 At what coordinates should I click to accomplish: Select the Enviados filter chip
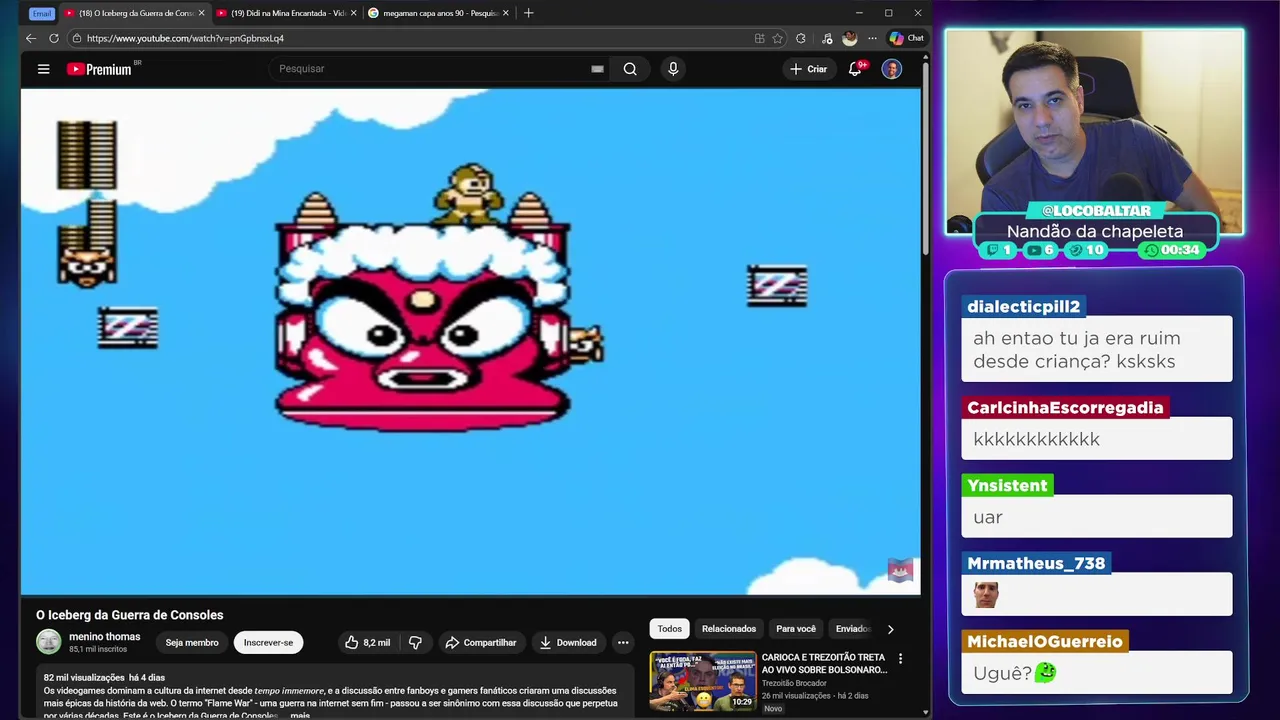click(853, 628)
